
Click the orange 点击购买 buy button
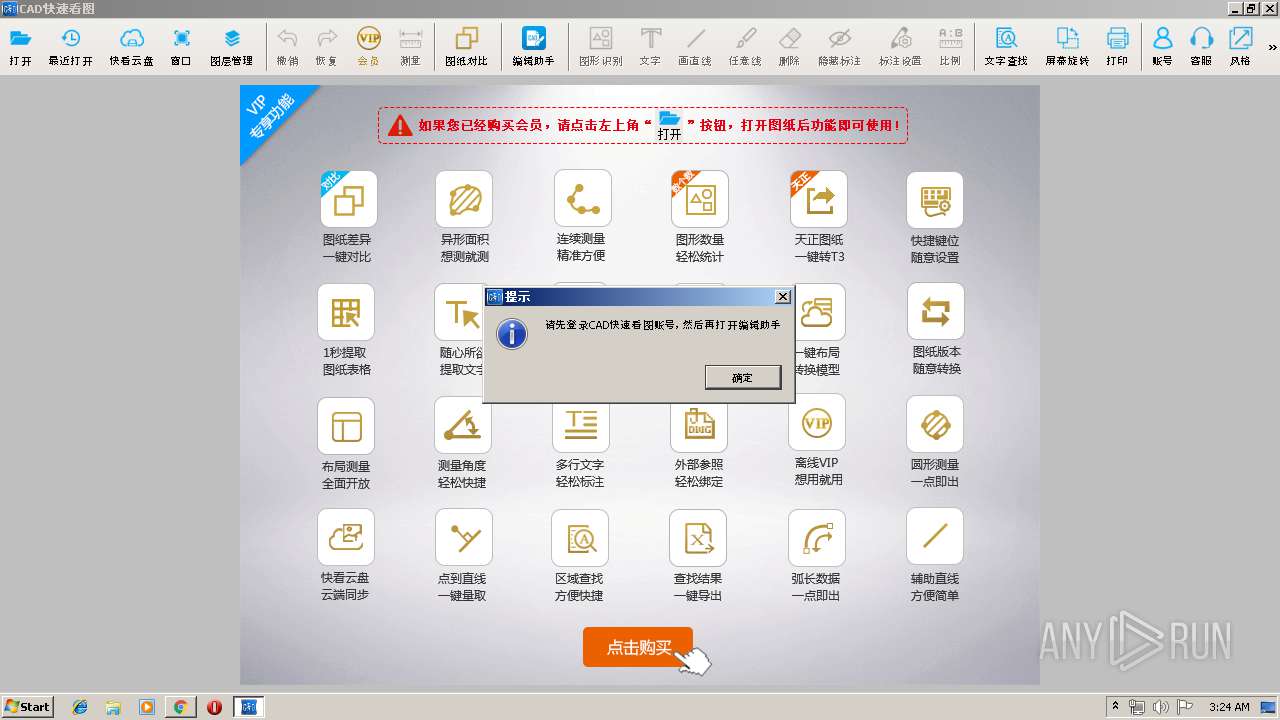click(638, 647)
